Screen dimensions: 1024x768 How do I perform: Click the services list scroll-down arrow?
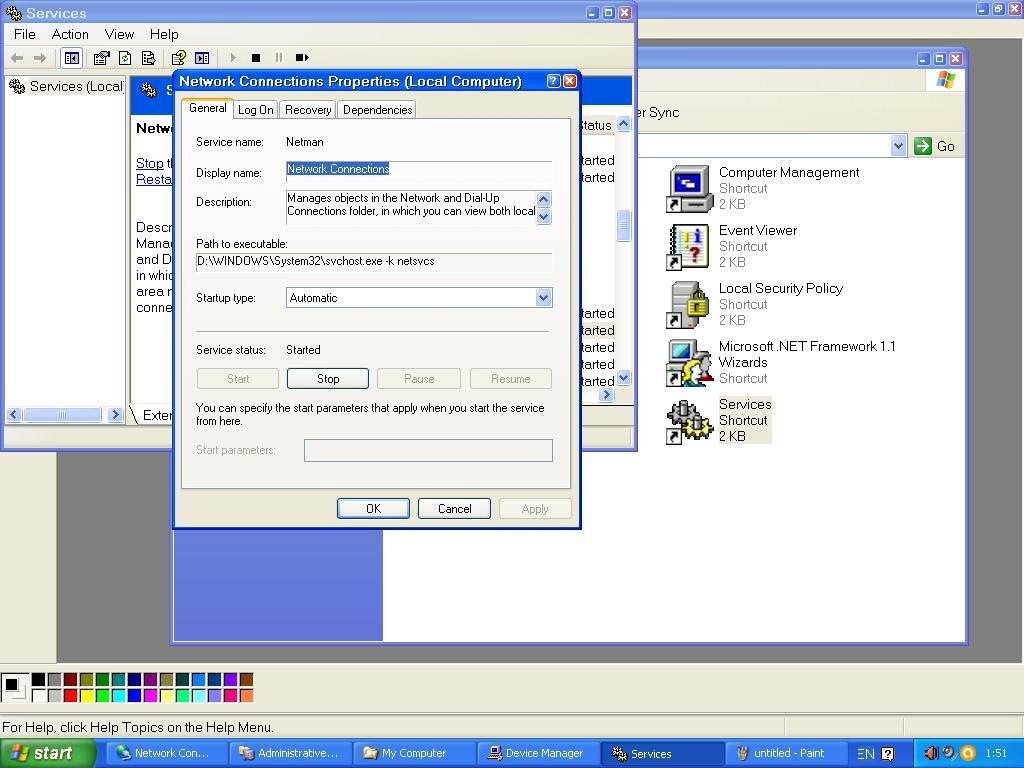[624, 377]
